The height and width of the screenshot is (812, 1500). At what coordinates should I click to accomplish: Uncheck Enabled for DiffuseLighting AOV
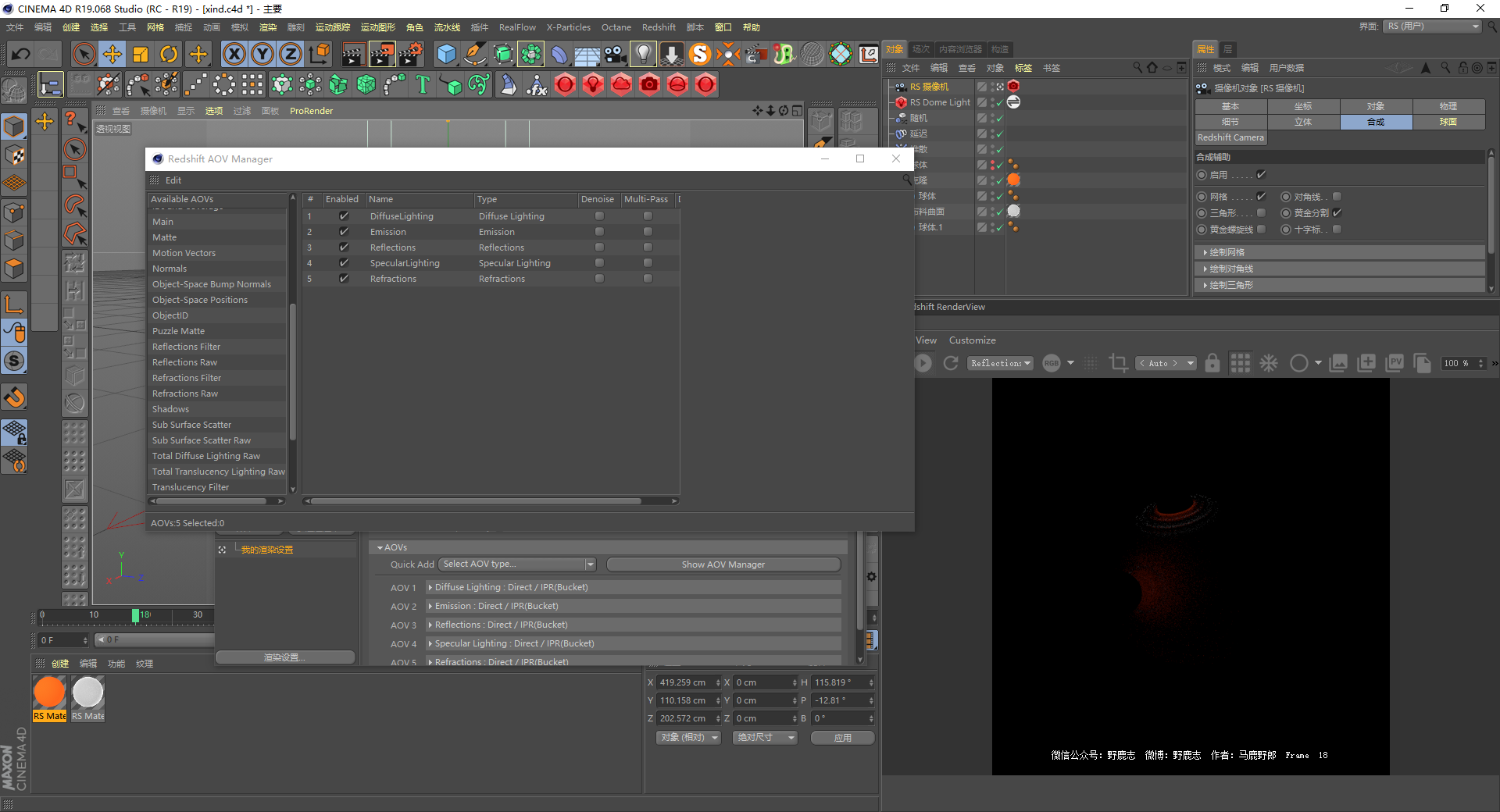click(x=344, y=216)
